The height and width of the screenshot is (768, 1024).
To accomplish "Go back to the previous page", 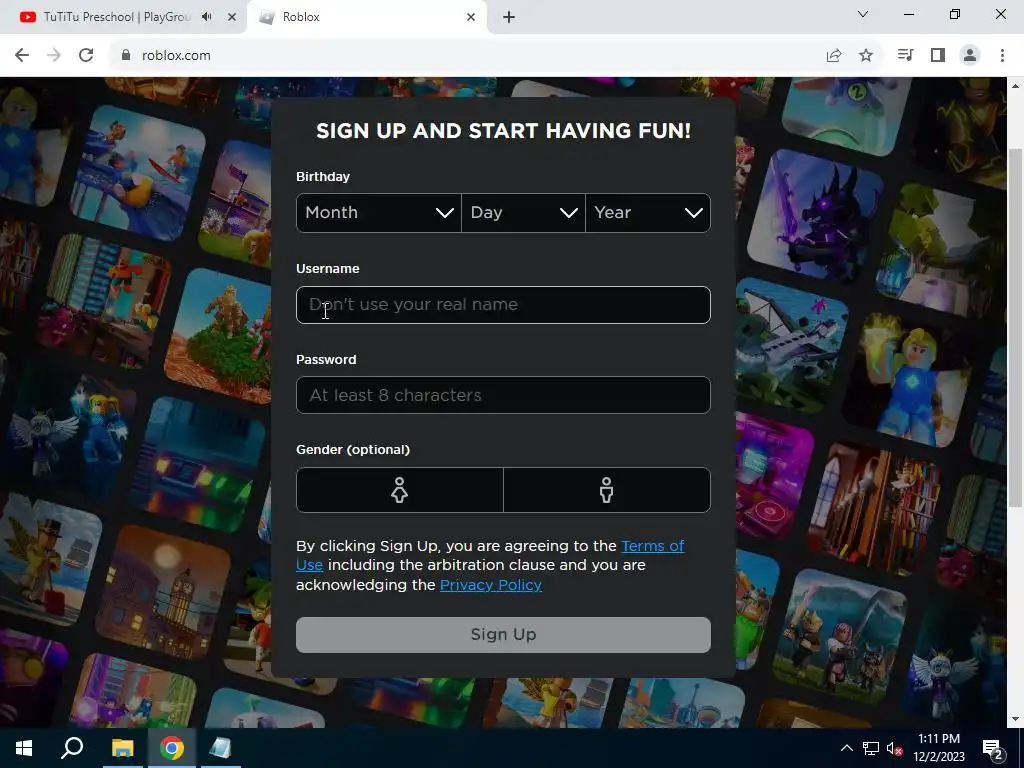I will 22,56.
